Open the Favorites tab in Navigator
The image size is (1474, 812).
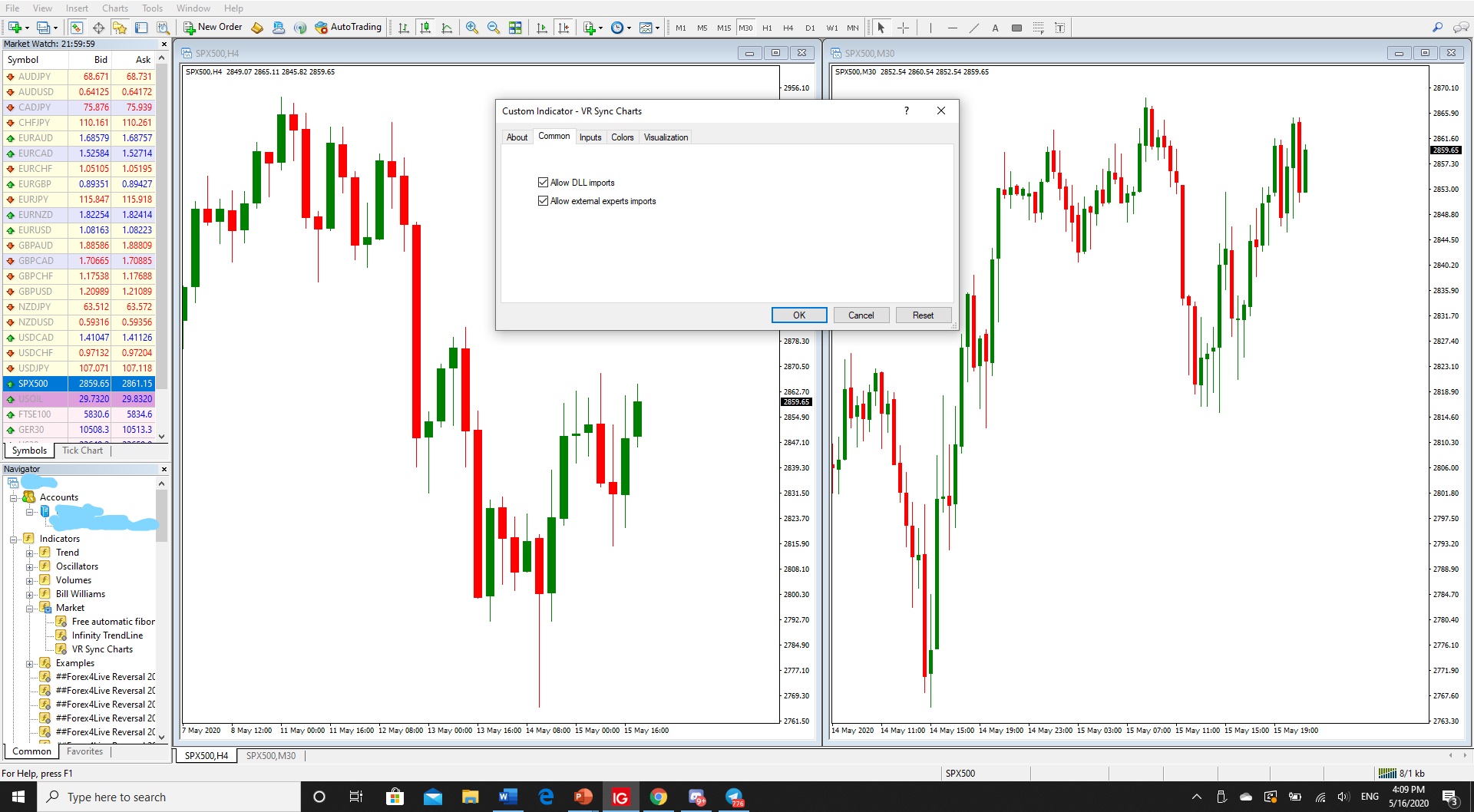84,751
